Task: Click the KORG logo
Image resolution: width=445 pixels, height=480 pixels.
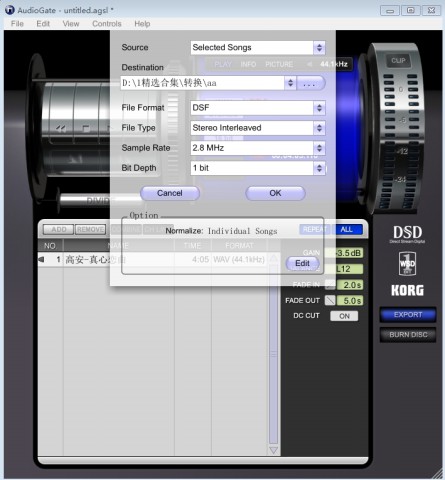Action: (407, 290)
